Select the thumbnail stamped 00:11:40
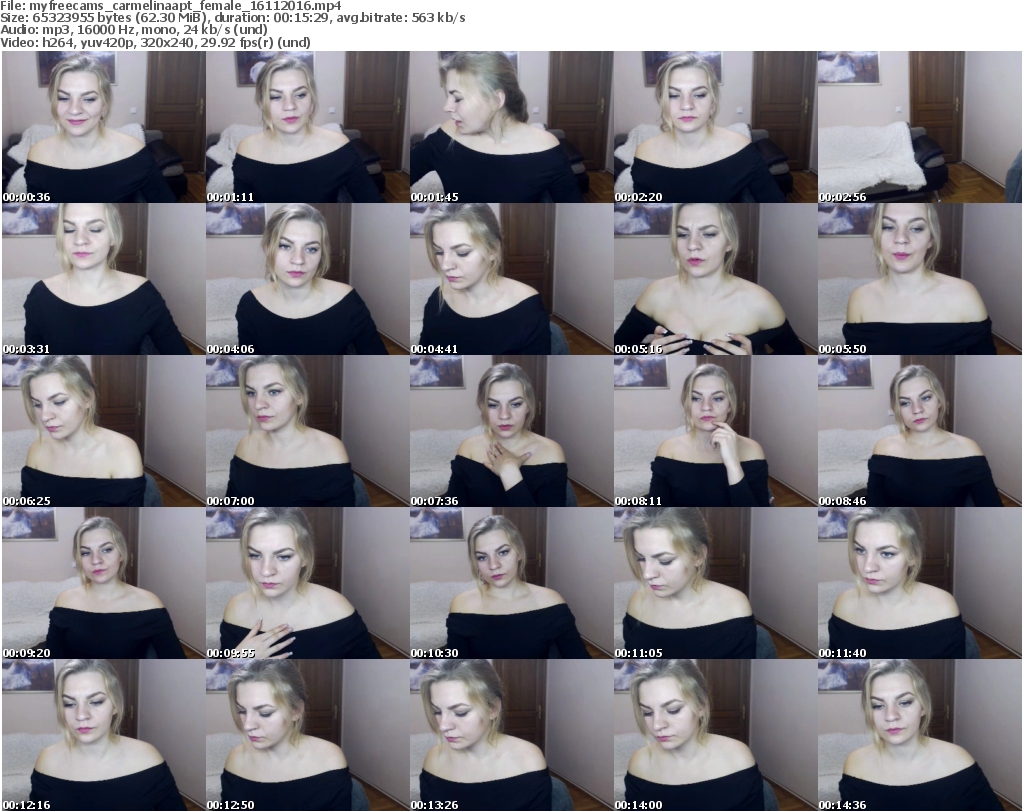Screen dimensions: 1024x811 click(920, 583)
